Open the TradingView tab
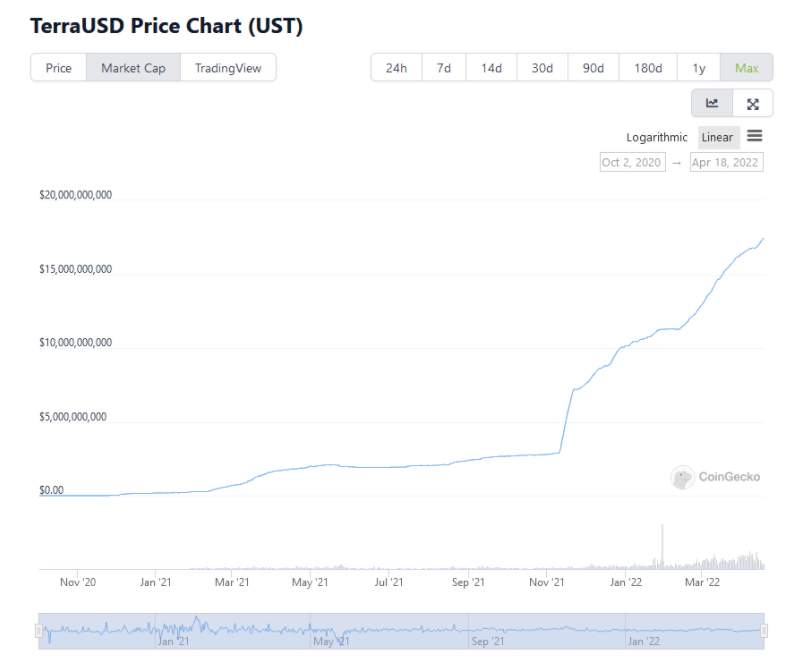Screen dimensions: 785x664 click(x=228, y=68)
